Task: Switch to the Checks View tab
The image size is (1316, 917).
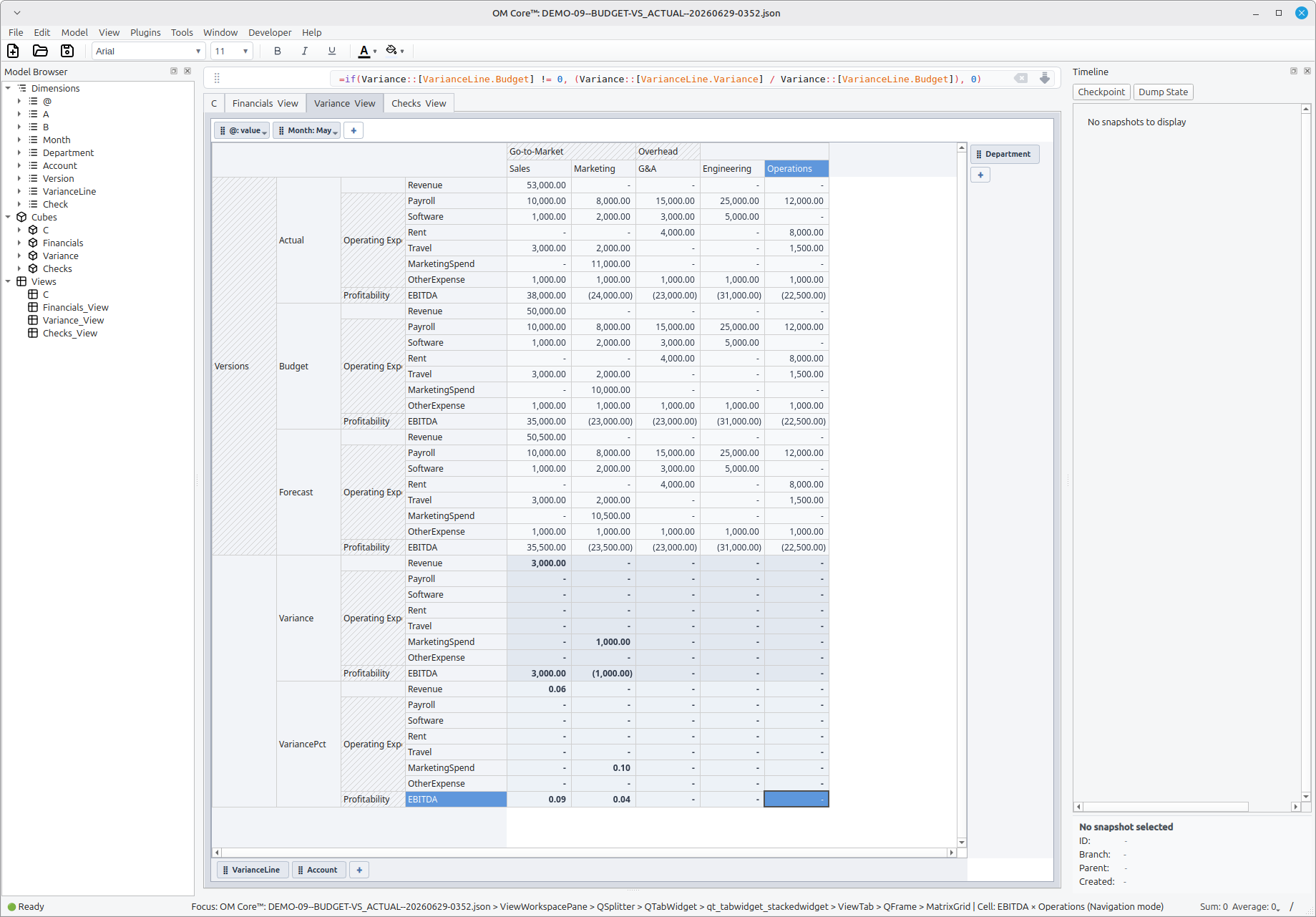Action: tap(419, 104)
